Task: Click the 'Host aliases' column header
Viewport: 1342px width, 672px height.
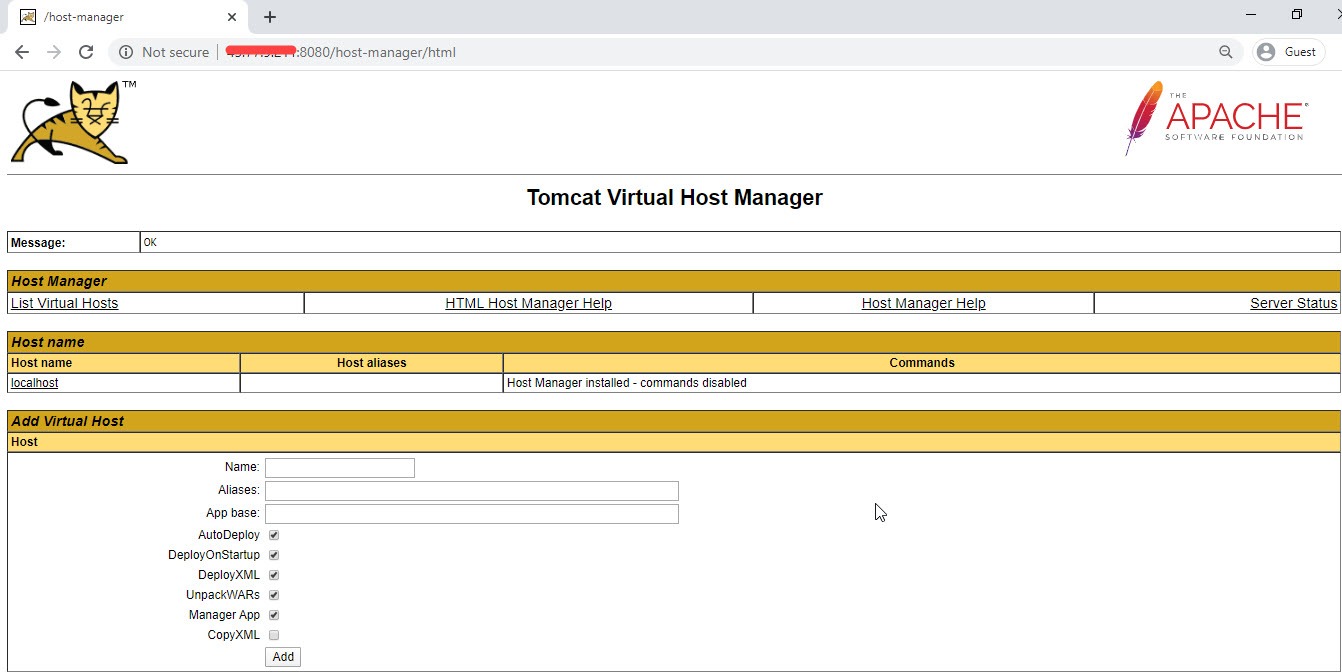Action: point(372,363)
